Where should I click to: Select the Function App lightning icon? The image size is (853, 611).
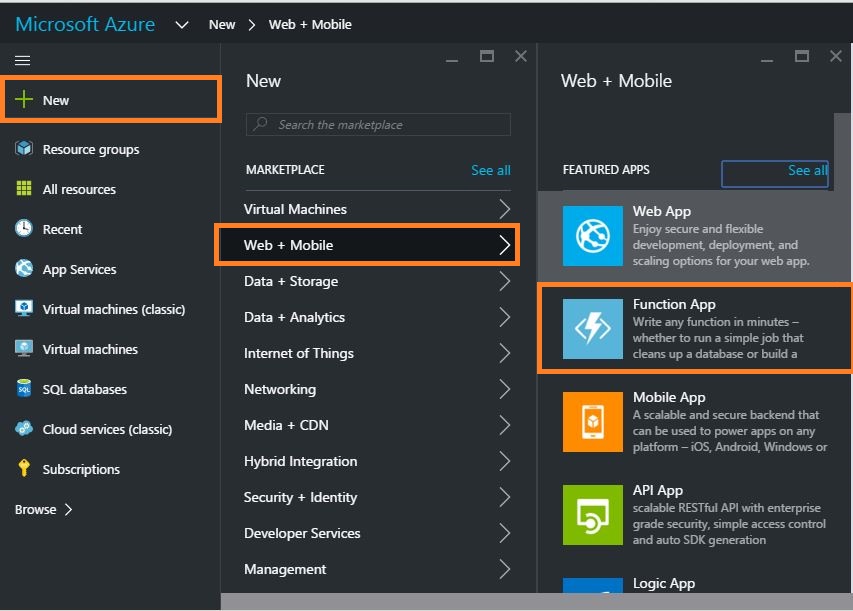pyautogui.click(x=592, y=328)
